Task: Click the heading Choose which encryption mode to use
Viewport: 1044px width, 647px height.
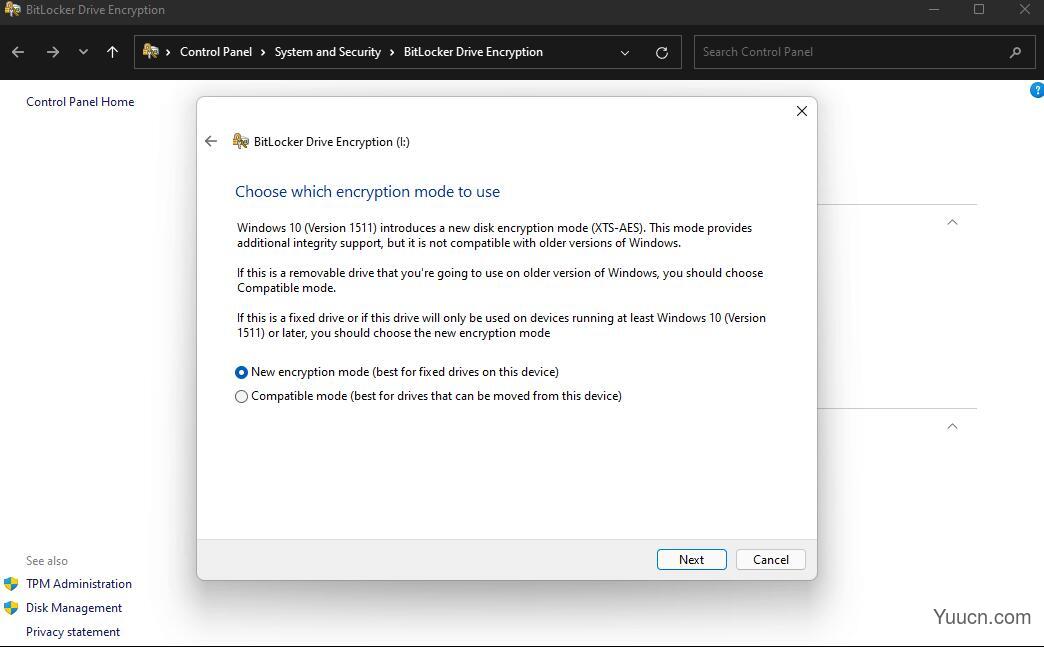Action: pyautogui.click(x=368, y=192)
